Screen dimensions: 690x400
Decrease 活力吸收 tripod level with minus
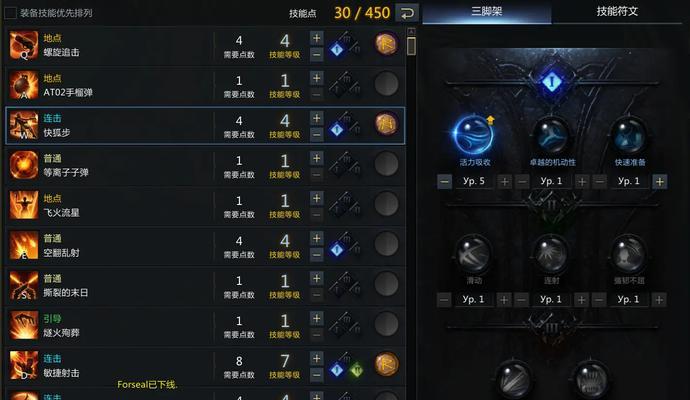444,181
